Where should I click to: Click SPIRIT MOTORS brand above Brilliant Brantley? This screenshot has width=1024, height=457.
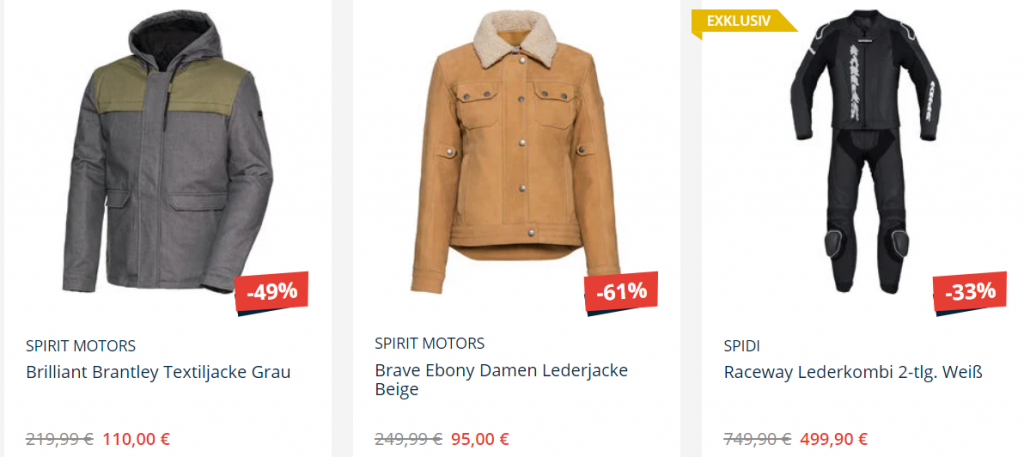pos(81,346)
